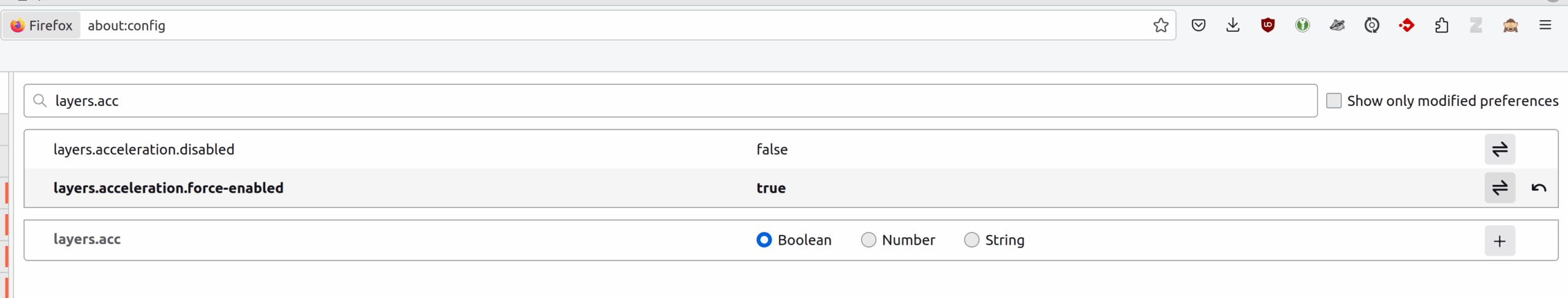The width and height of the screenshot is (1568, 298).
Task: Add the new layers.acc preference
Action: click(x=1500, y=240)
